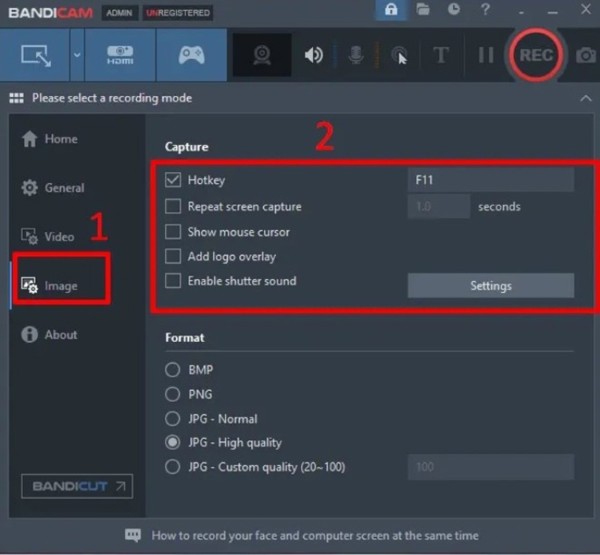Toggle the microphone icon

(356, 55)
